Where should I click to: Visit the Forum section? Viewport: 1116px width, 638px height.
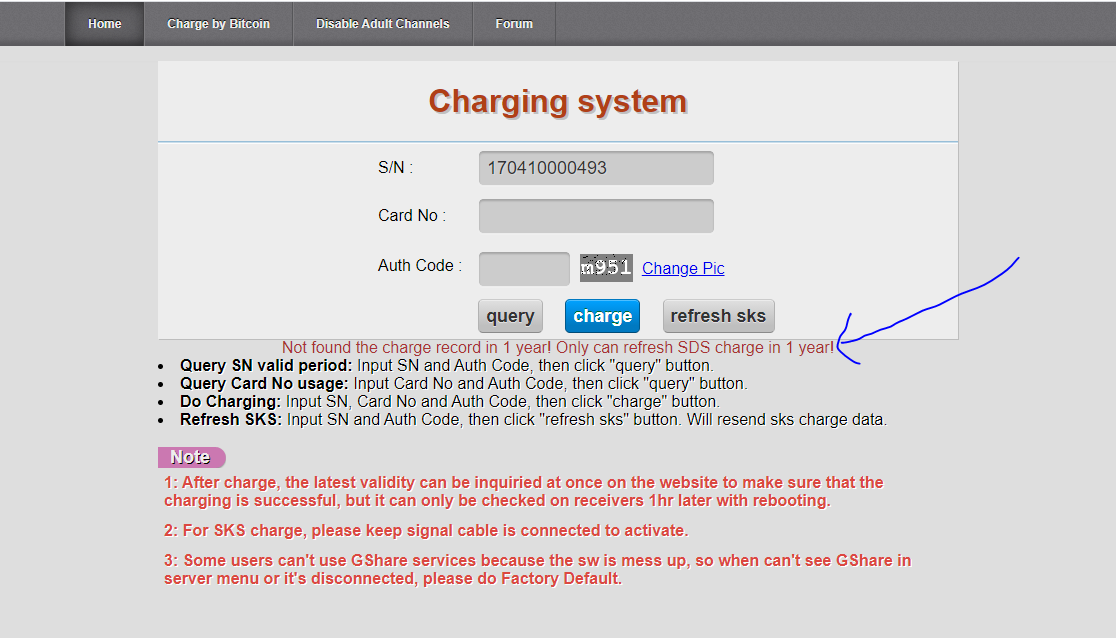(513, 23)
